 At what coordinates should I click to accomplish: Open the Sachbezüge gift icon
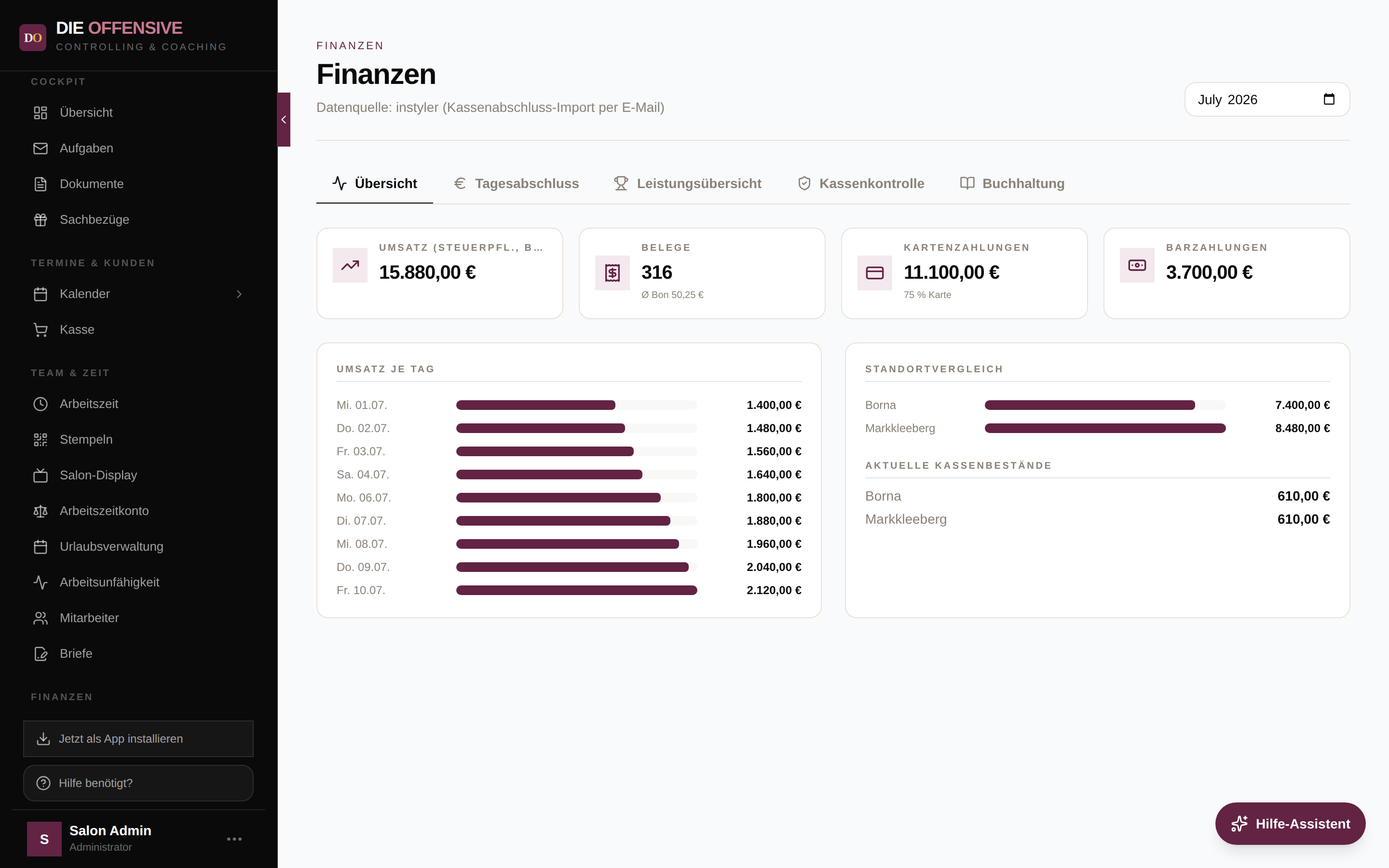40,219
